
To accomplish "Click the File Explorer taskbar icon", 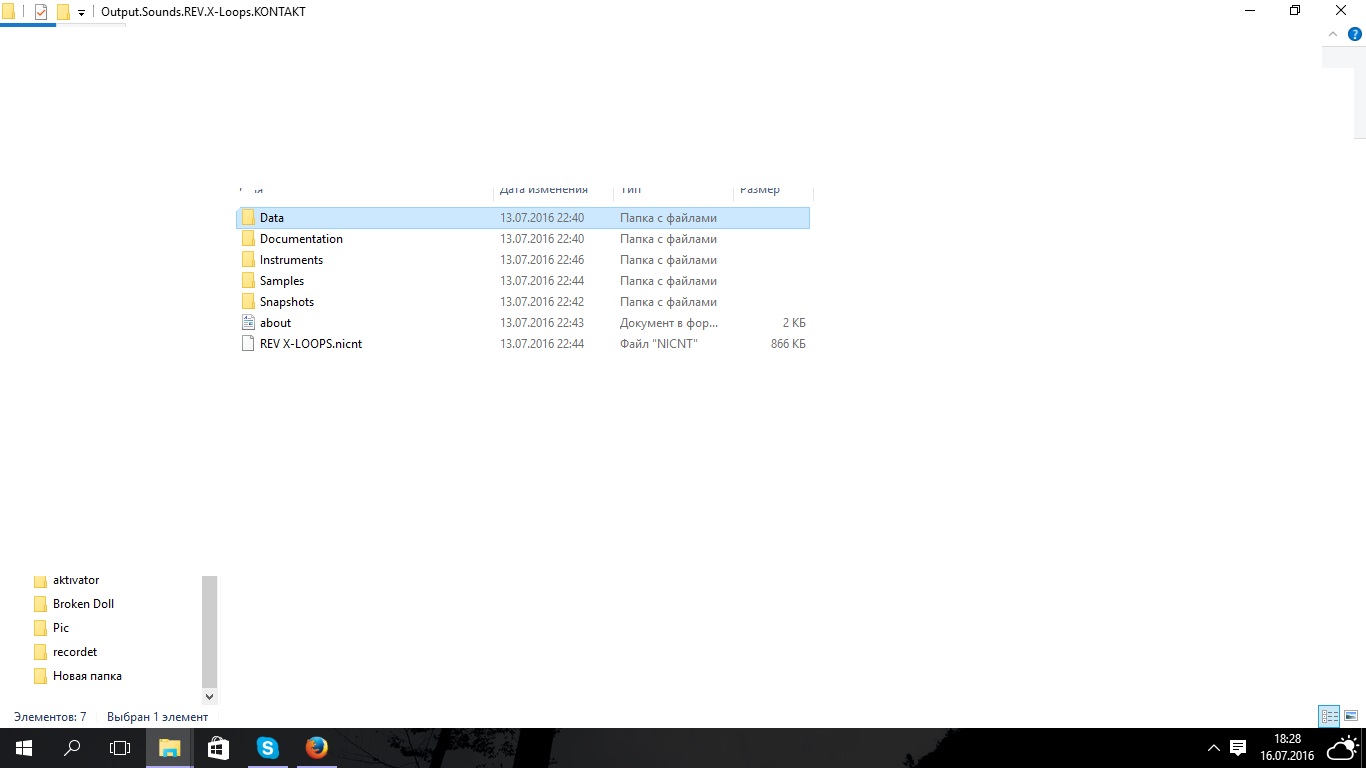I will tap(169, 748).
